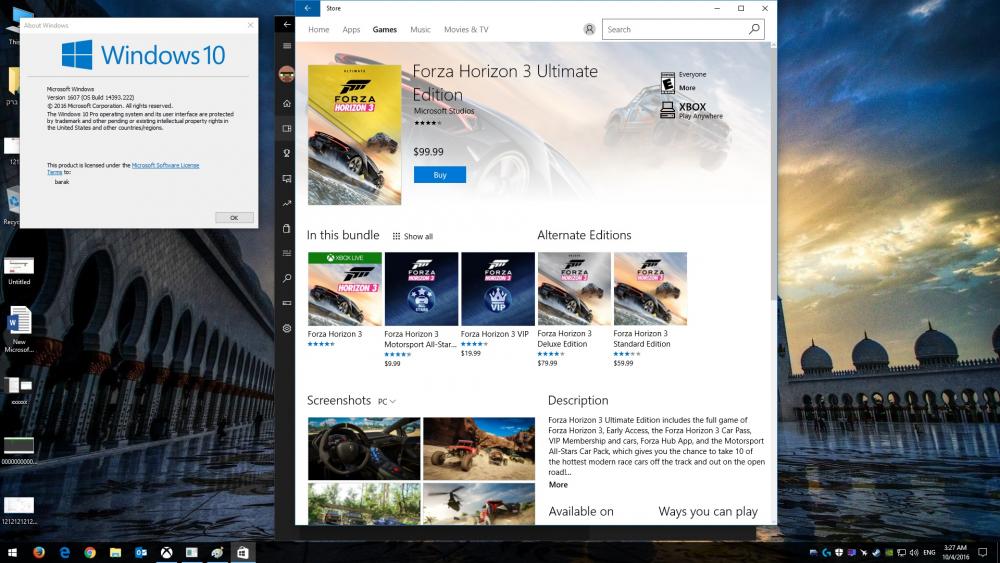Open the desert buggy screenshot

tap(479, 449)
